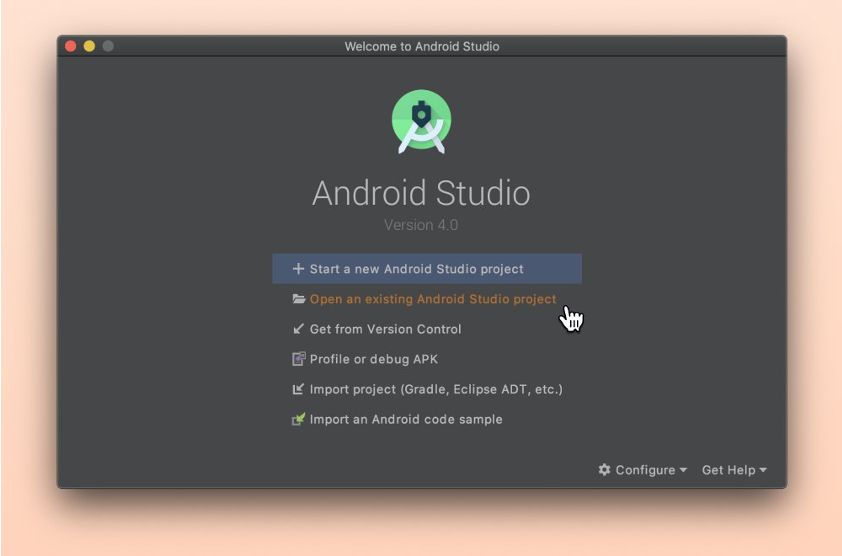Choose Profile or debug APK
Viewport: 842px width, 556px height.
tap(373, 359)
